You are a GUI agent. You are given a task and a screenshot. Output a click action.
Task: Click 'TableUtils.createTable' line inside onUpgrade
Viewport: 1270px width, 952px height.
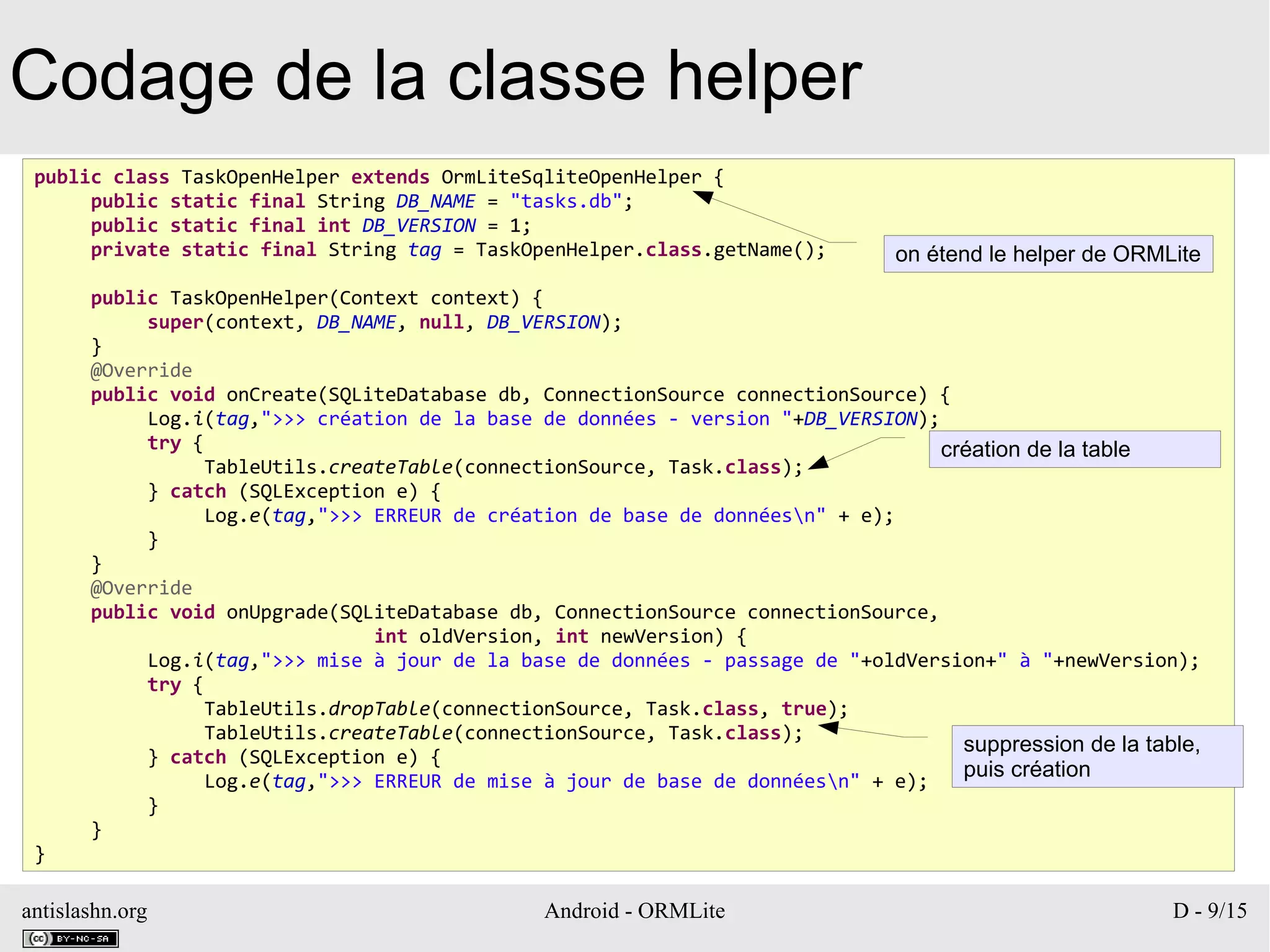coord(504,734)
